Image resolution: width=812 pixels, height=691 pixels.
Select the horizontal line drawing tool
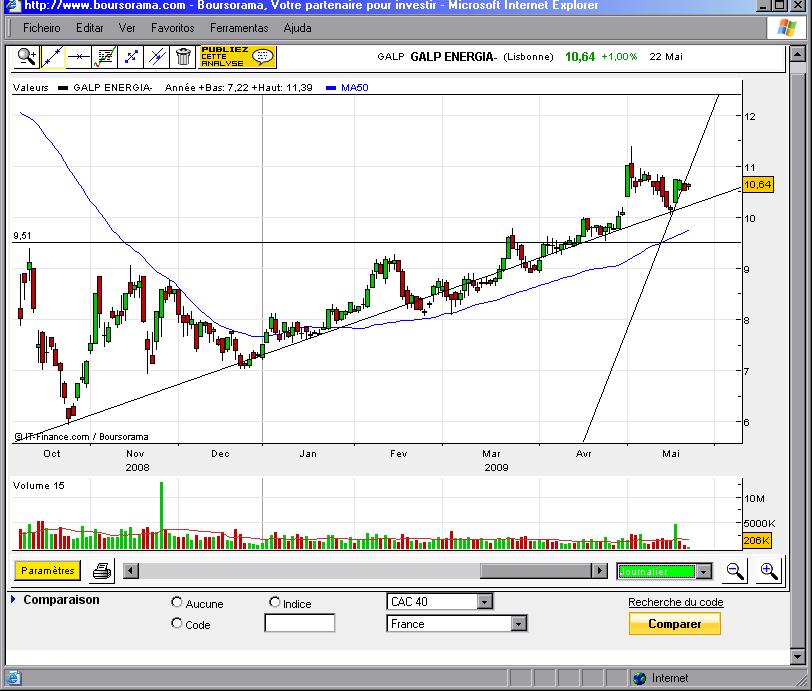pyautogui.click(x=78, y=56)
